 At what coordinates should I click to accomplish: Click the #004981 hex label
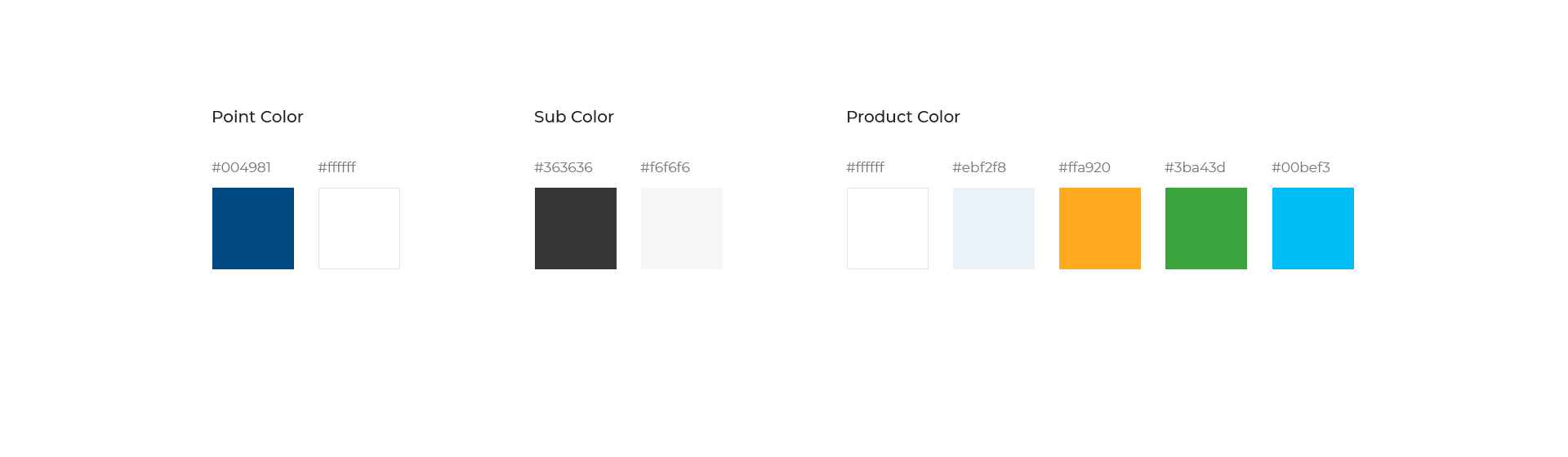241,167
